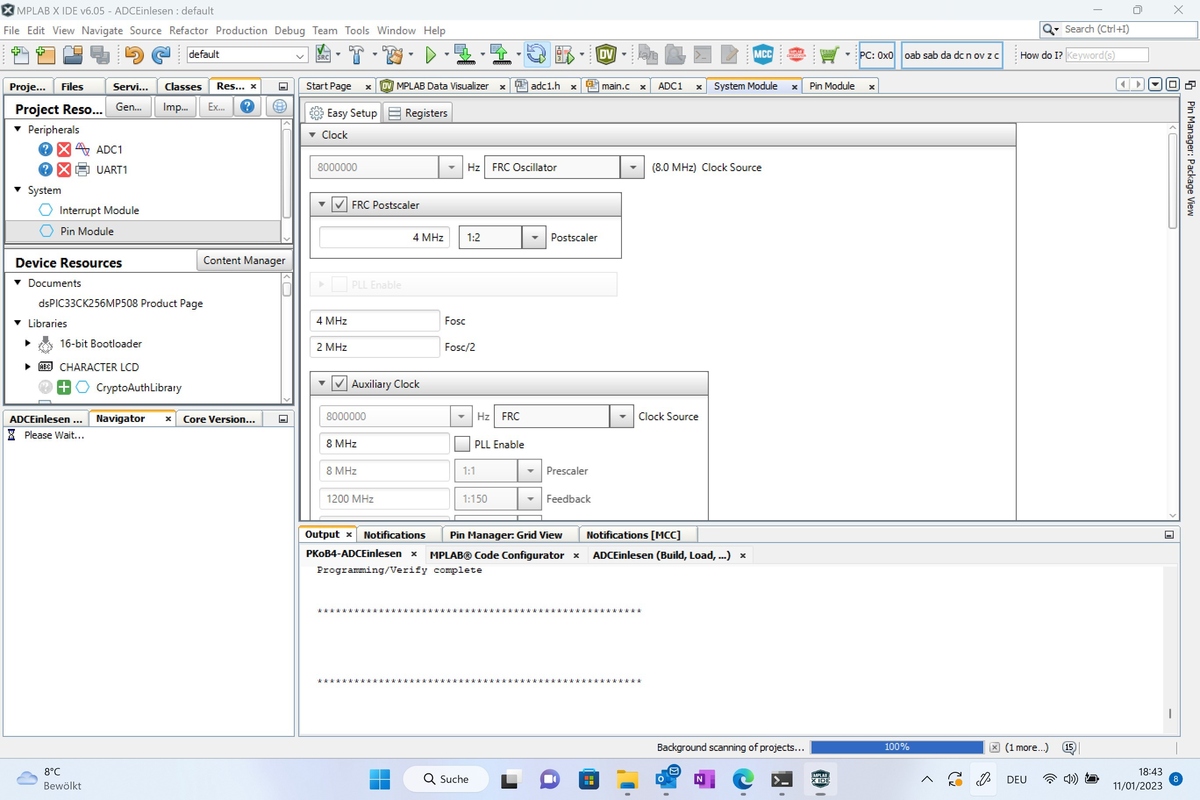The height and width of the screenshot is (800, 1200).
Task: Remove ADC1 using its red X icon
Action: 64,149
